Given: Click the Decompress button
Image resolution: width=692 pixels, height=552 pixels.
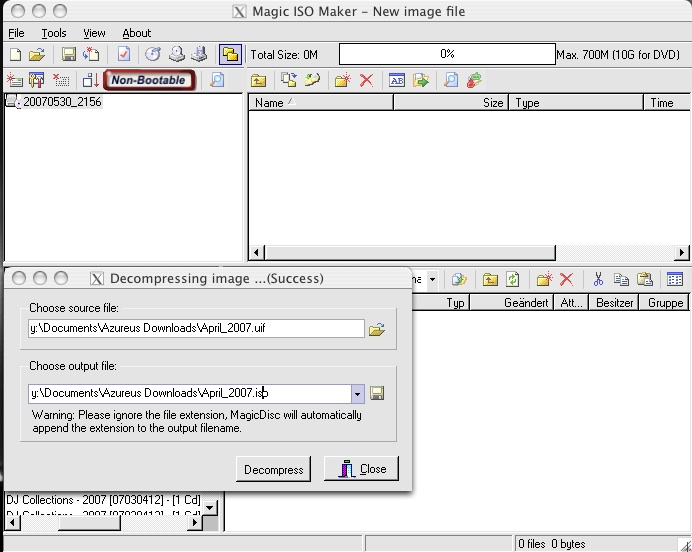Looking at the screenshot, I should click(x=274, y=469).
